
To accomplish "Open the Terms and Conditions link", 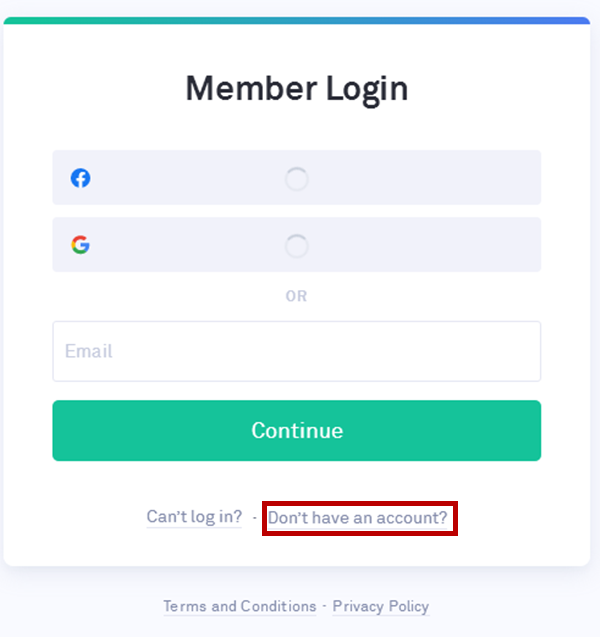I will [239, 606].
